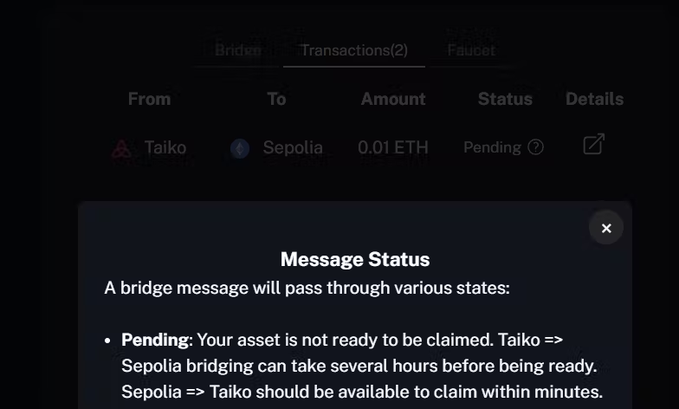Click the 0.01 ETH amount
The width and height of the screenshot is (679, 409).
click(x=393, y=147)
